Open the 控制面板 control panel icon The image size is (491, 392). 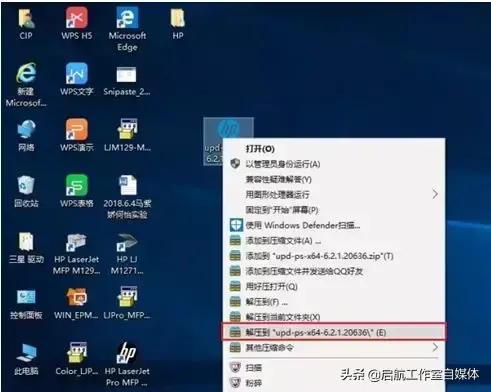tap(26, 304)
